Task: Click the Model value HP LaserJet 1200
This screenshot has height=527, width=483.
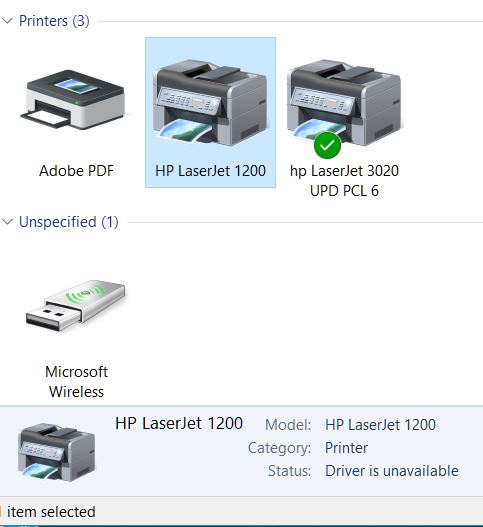Action: tap(380, 425)
